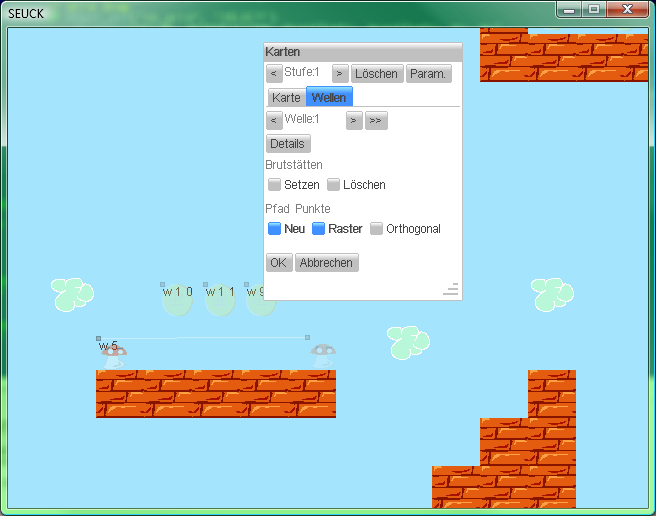This screenshot has height=516, width=656.
Task: Click the Löschen button beside Stufe
Action: pos(377,74)
